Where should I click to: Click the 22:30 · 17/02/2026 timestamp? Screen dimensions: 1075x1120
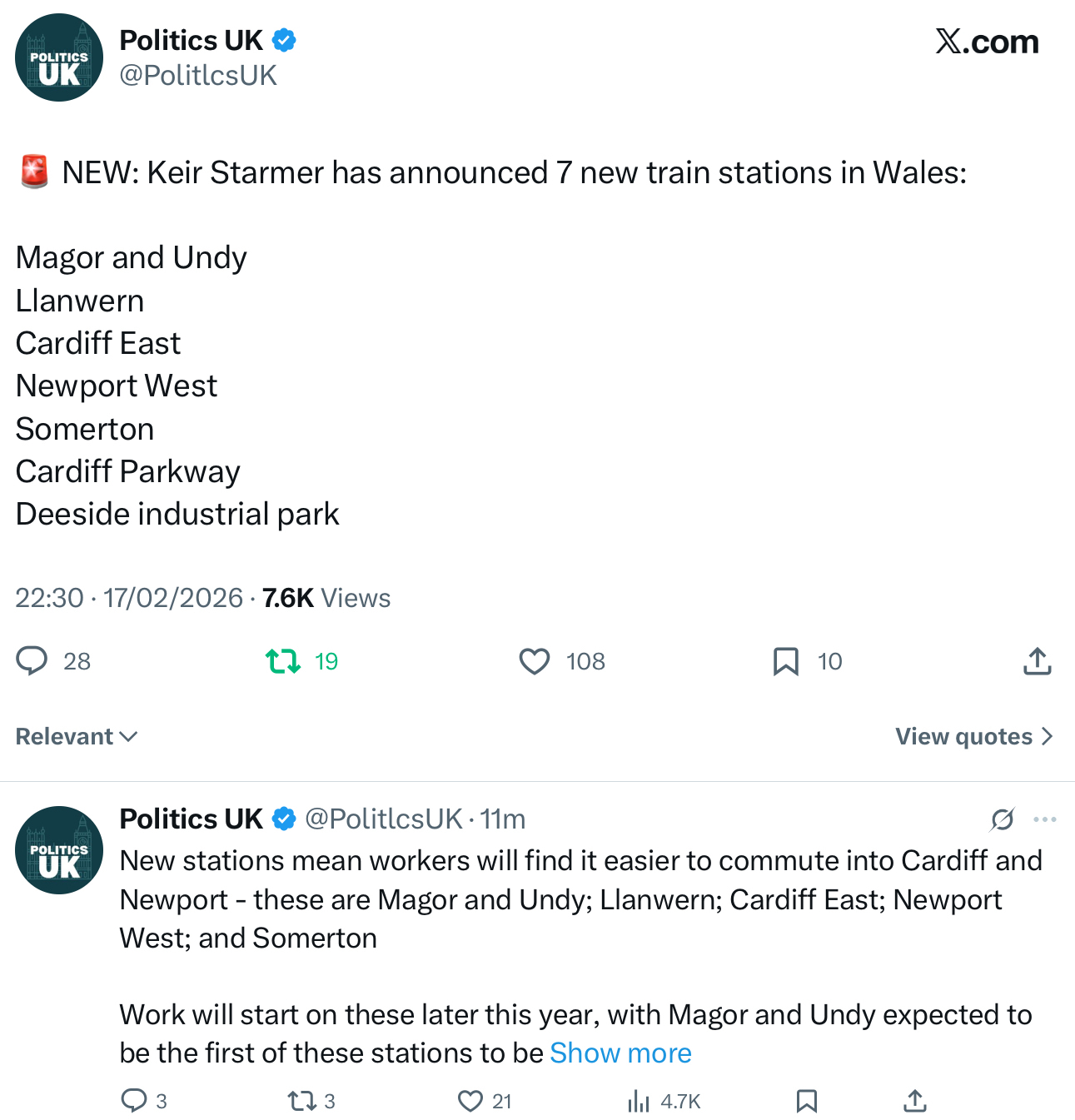click(129, 598)
